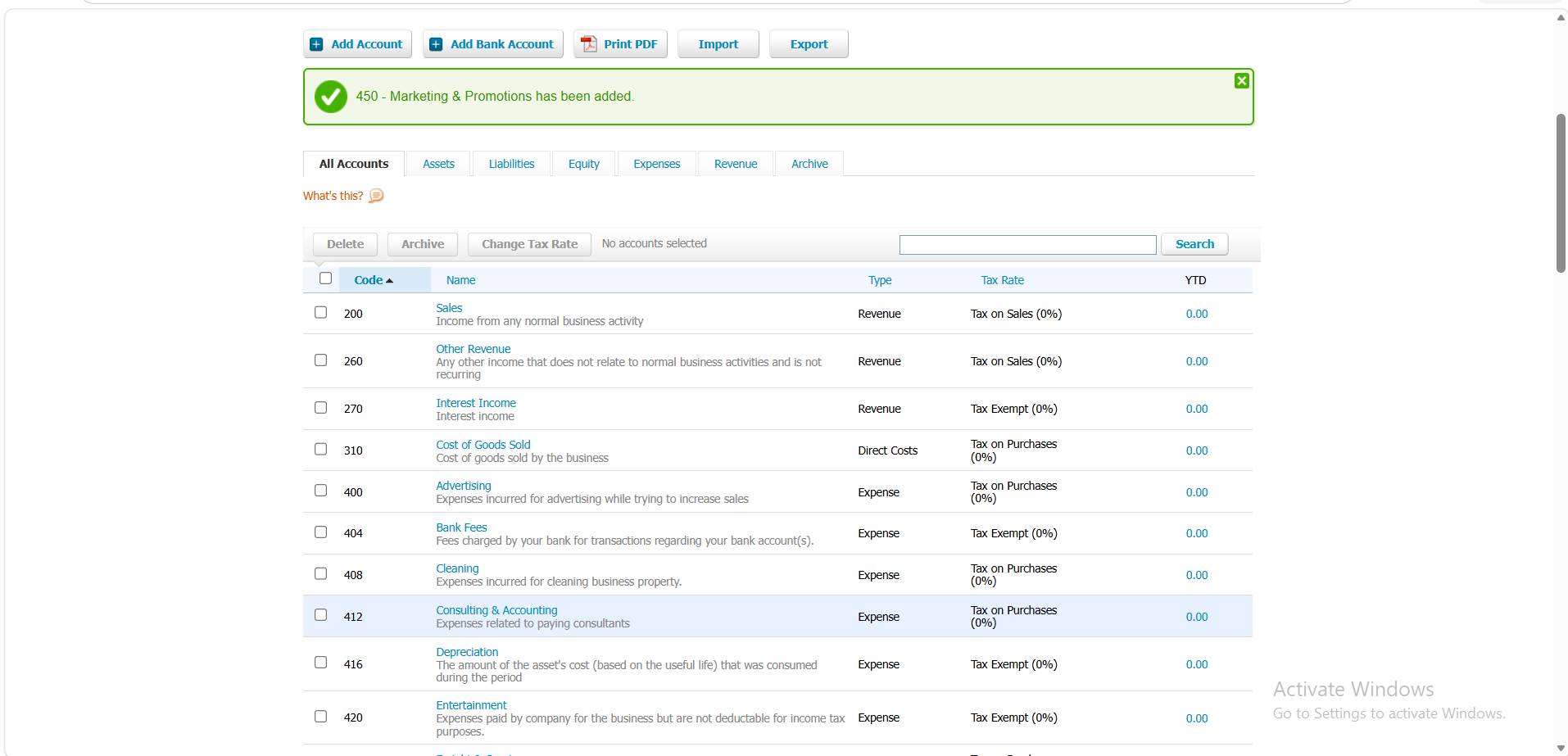The height and width of the screenshot is (756, 1568).
Task: Select the checkbox for account 200 Sales
Action: (x=320, y=312)
